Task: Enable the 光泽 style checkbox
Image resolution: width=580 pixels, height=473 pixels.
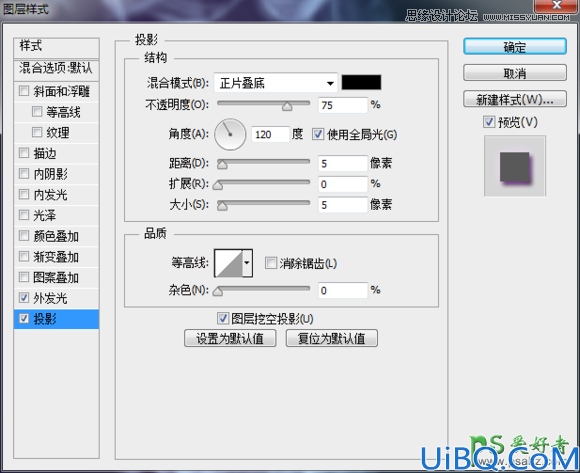Action: 24,215
